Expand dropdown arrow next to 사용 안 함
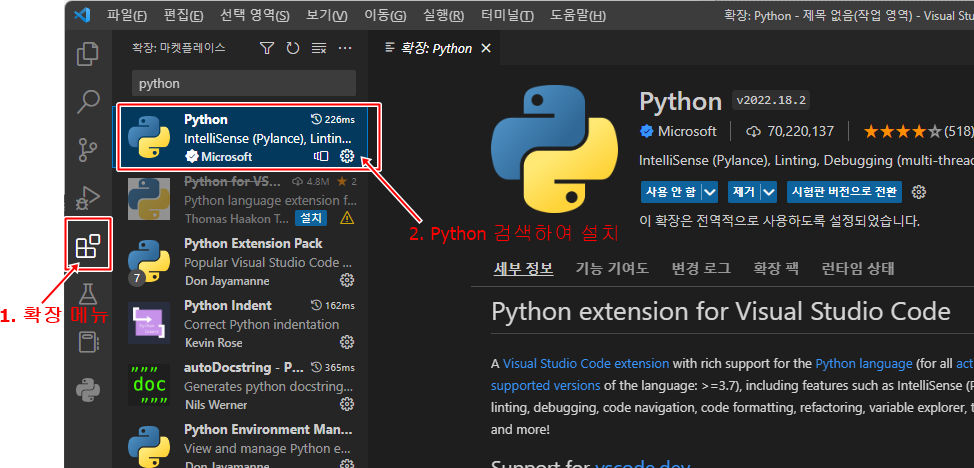974x468 pixels. tap(710, 191)
